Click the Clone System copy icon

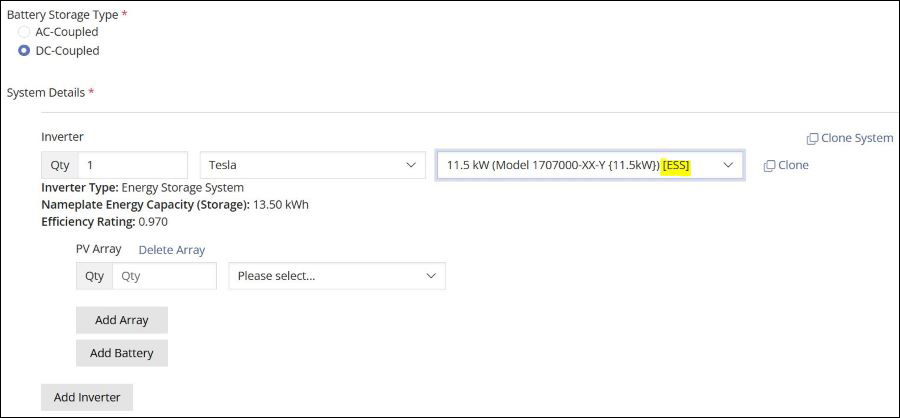click(812, 138)
